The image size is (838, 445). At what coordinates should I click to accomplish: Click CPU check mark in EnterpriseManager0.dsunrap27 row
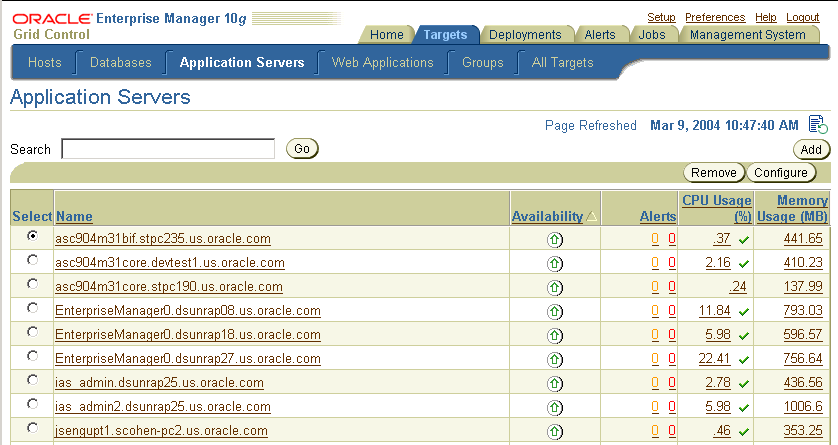coord(743,360)
